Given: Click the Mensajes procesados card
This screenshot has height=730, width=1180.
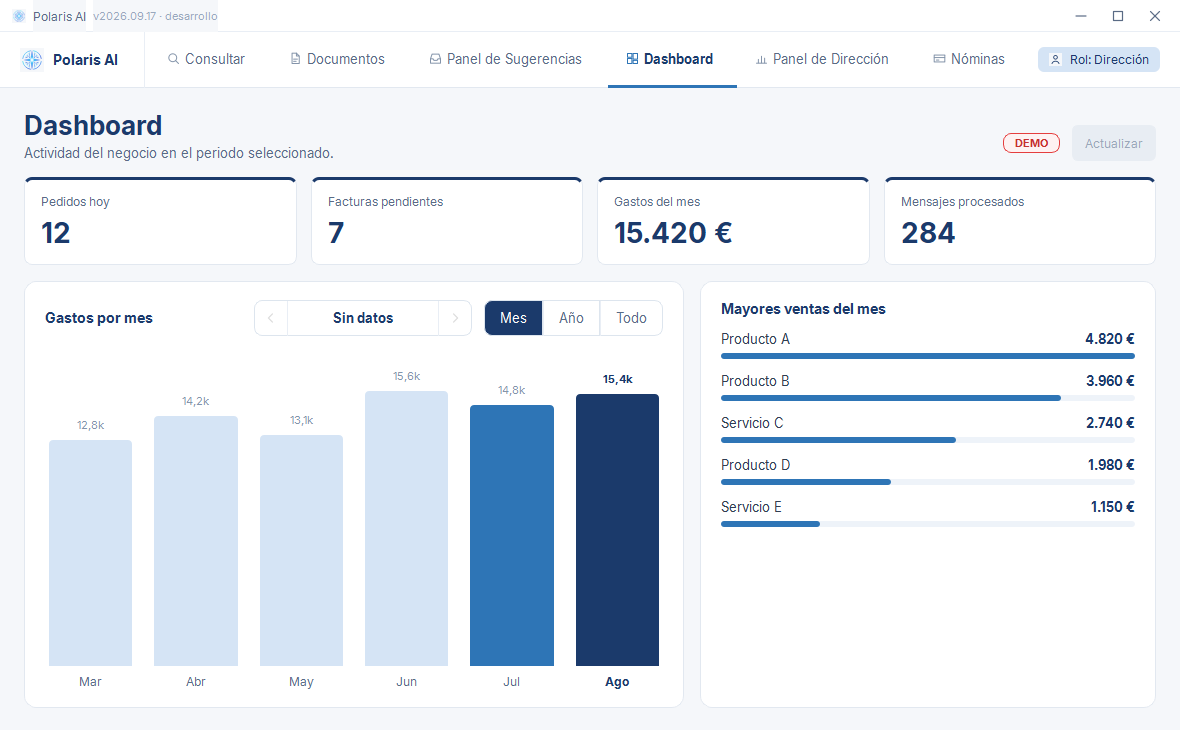Looking at the screenshot, I should [x=1020, y=221].
